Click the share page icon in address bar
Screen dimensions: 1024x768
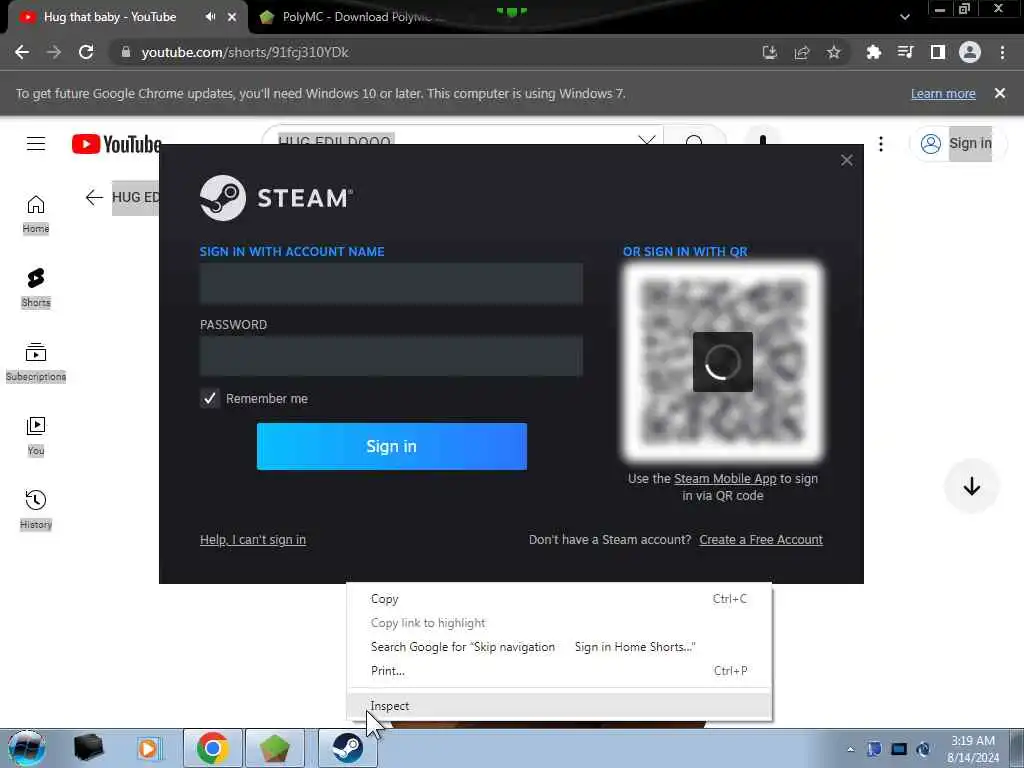[x=802, y=52]
